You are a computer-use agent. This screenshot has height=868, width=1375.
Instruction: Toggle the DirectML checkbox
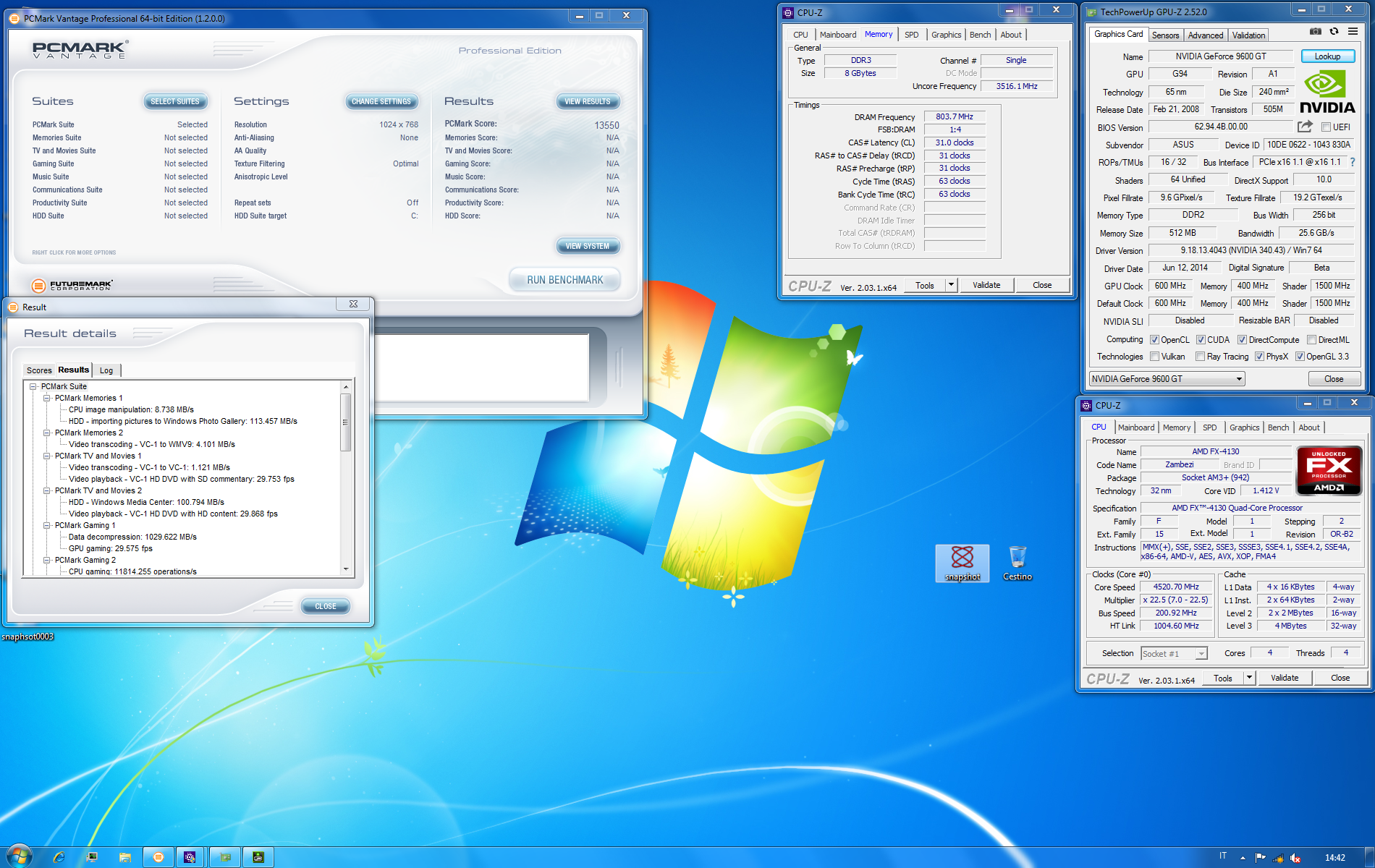coord(1311,340)
